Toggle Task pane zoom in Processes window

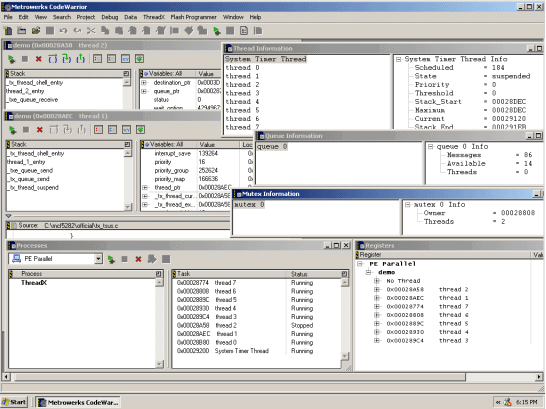tap(344, 274)
